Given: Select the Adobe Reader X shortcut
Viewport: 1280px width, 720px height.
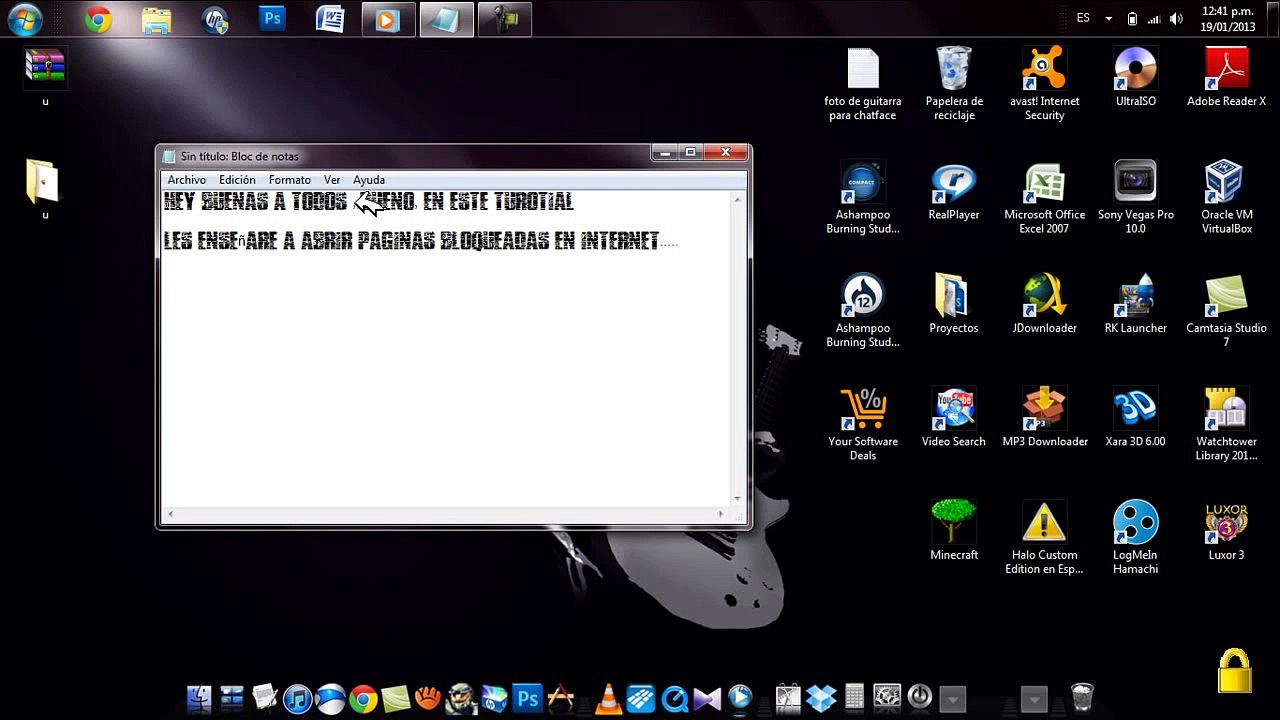Looking at the screenshot, I should pyautogui.click(x=1226, y=77).
